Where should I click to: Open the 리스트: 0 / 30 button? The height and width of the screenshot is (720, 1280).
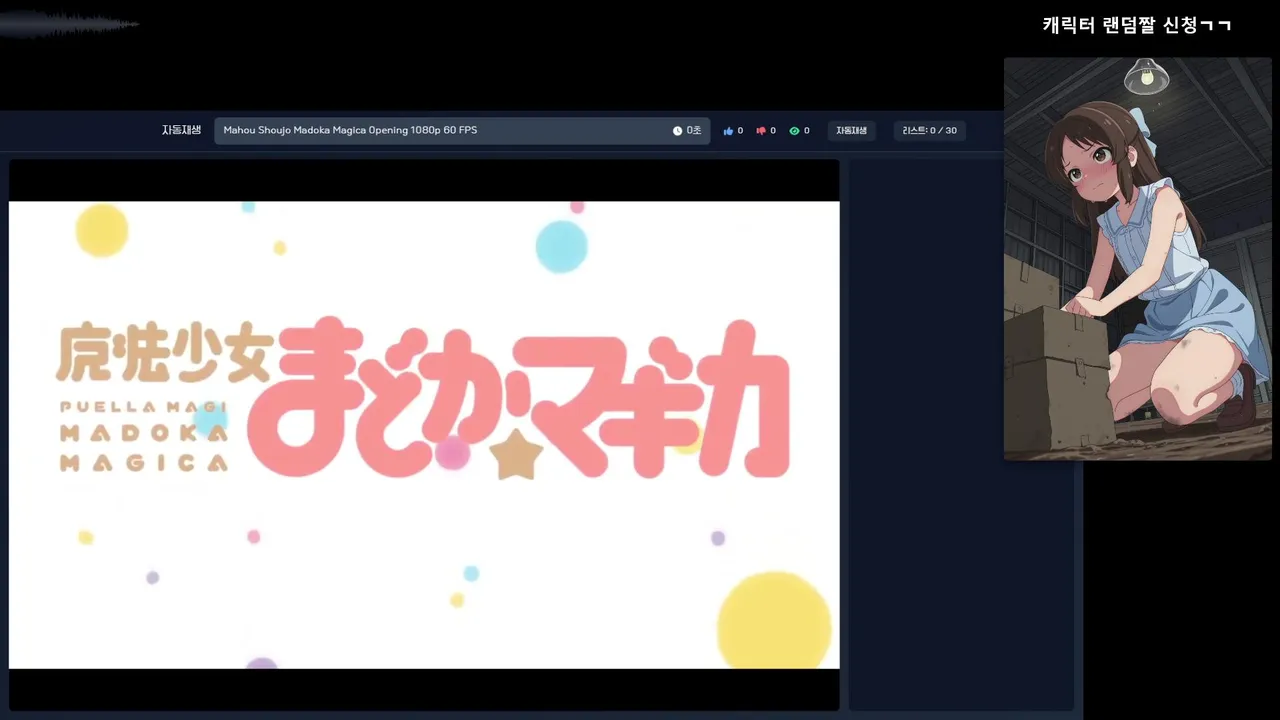coord(929,131)
